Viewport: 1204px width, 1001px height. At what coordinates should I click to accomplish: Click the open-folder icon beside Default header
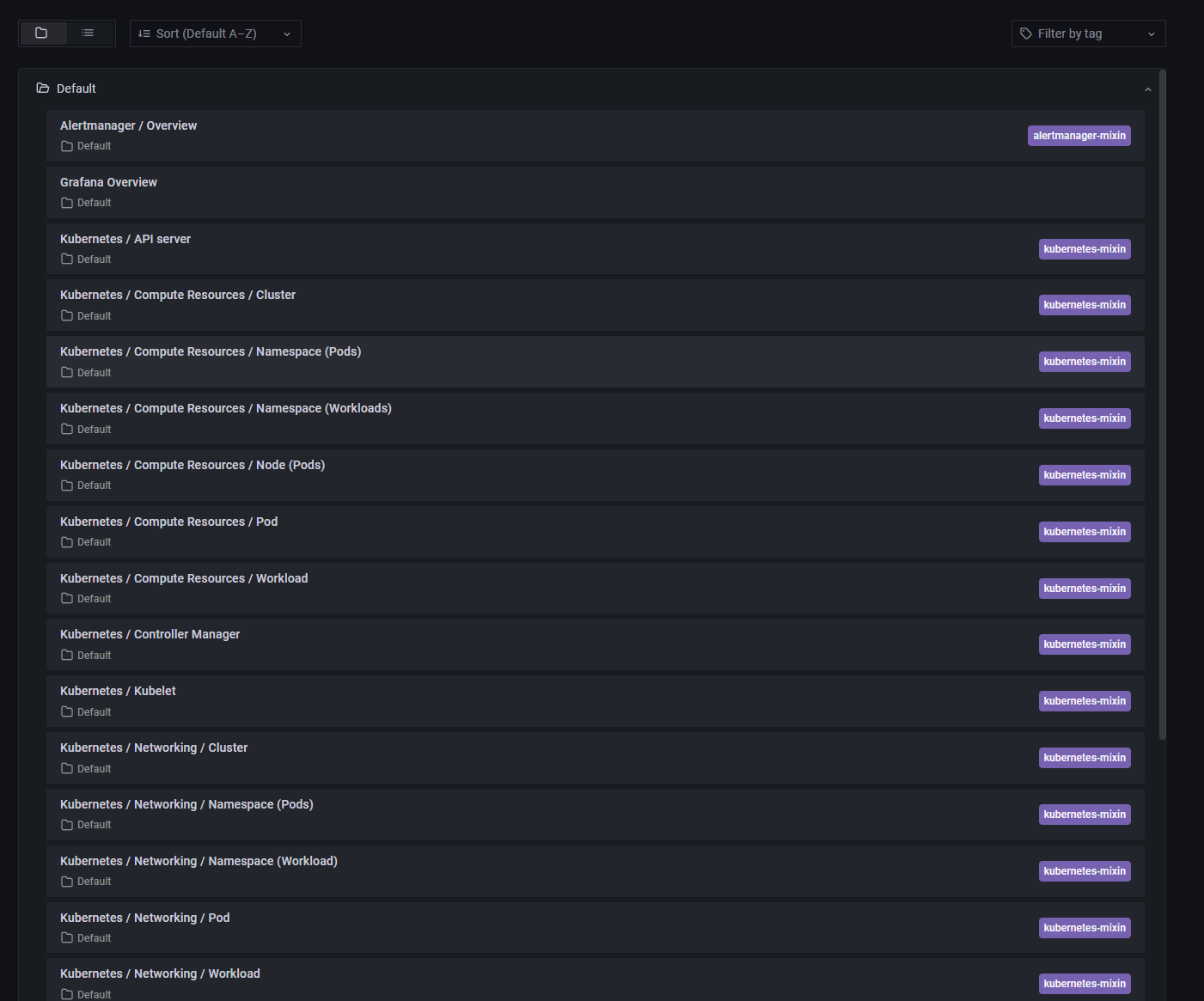(x=43, y=89)
